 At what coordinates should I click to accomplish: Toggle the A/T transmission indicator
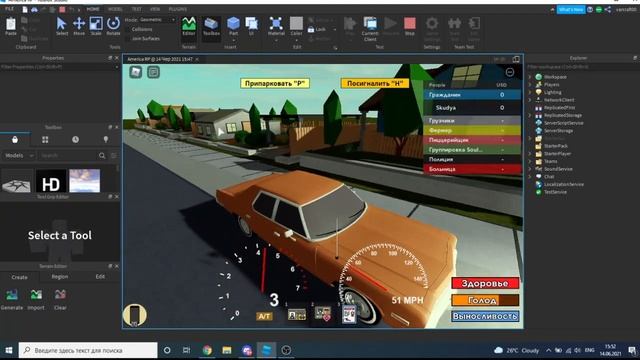(264, 316)
